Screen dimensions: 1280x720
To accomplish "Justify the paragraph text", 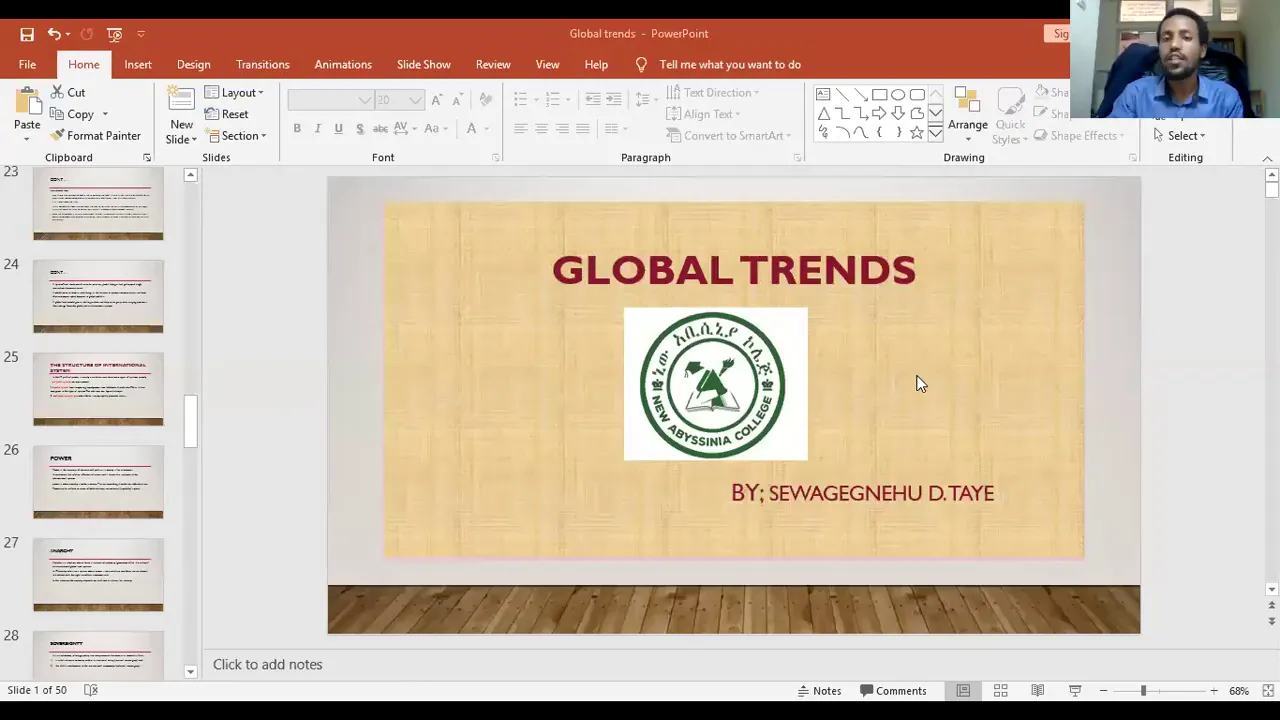I will (583, 128).
